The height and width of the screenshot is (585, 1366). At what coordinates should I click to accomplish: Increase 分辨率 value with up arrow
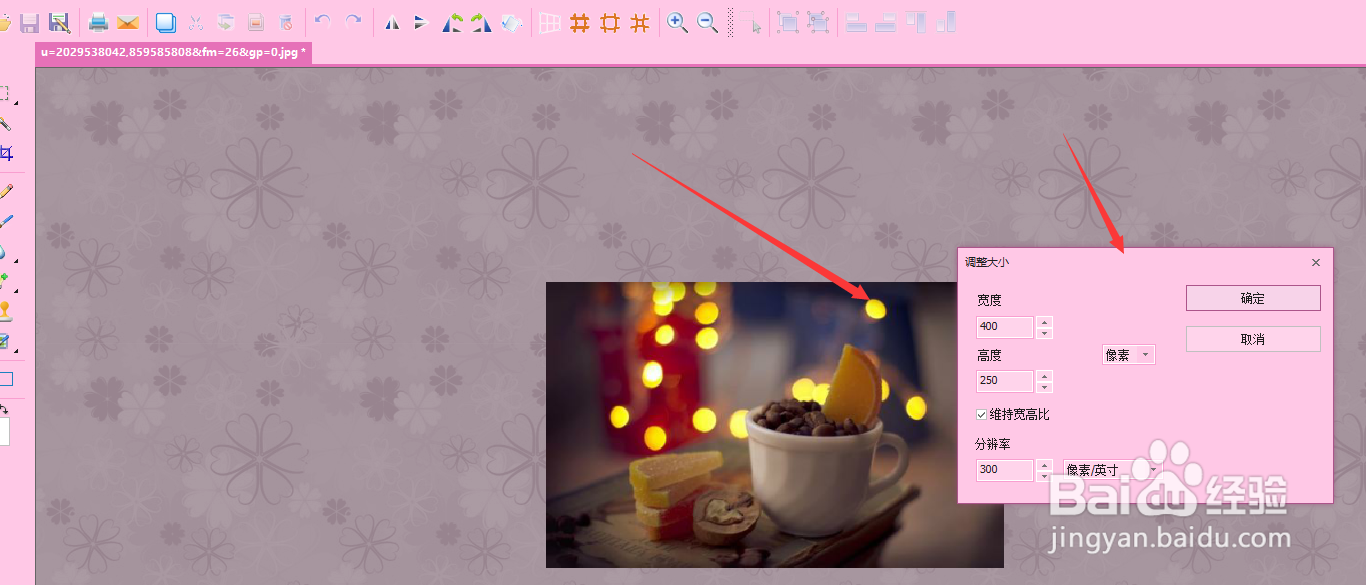pyautogui.click(x=1045, y=465)
